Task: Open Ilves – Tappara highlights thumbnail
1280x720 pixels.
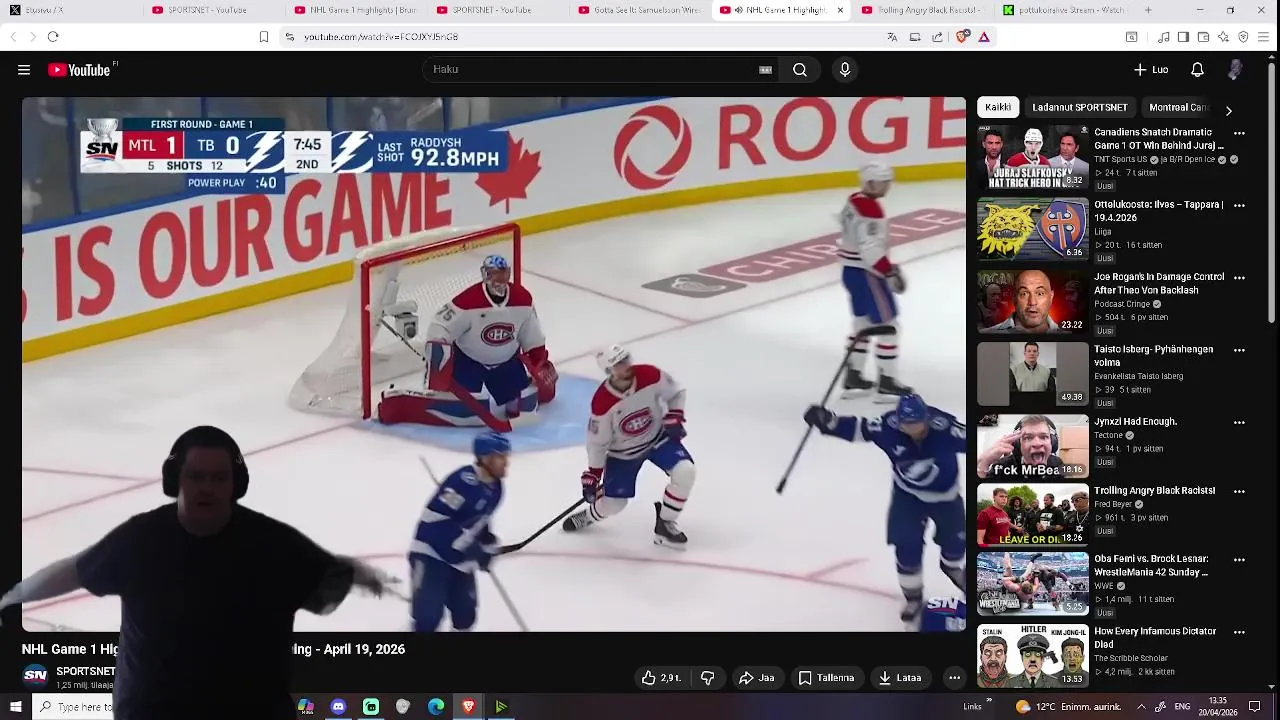Action: pyautogui.click(x=1032, y=229)
